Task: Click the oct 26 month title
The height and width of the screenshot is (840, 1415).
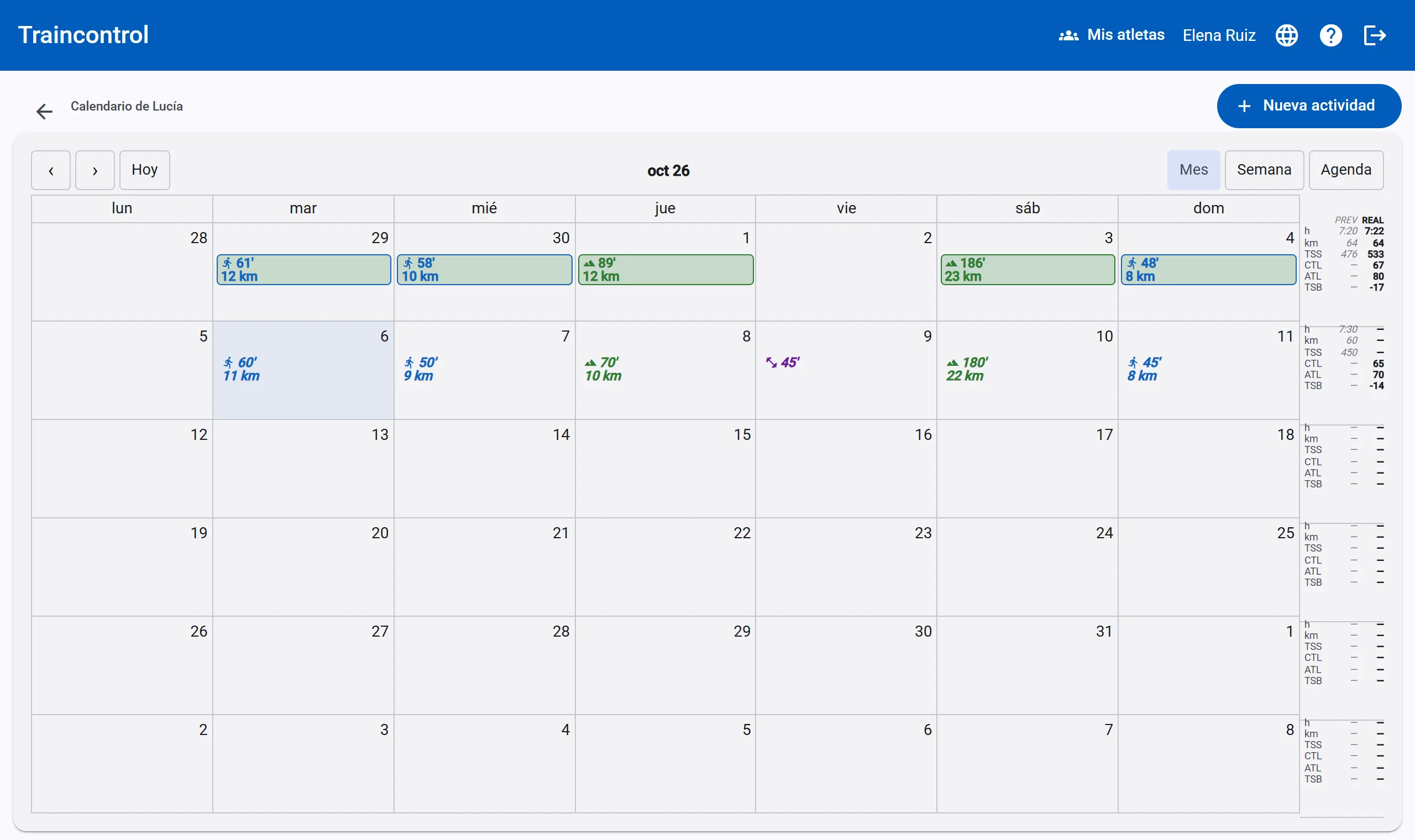Action: click(668, 171)
